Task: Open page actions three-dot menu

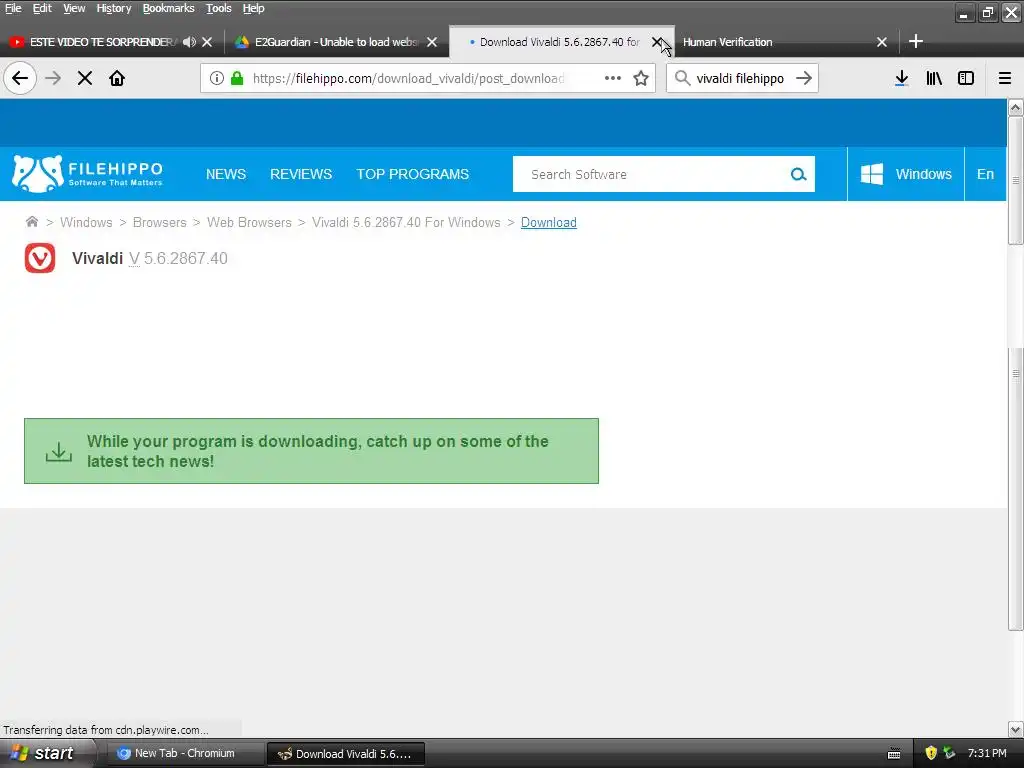Action: (613, 78)
